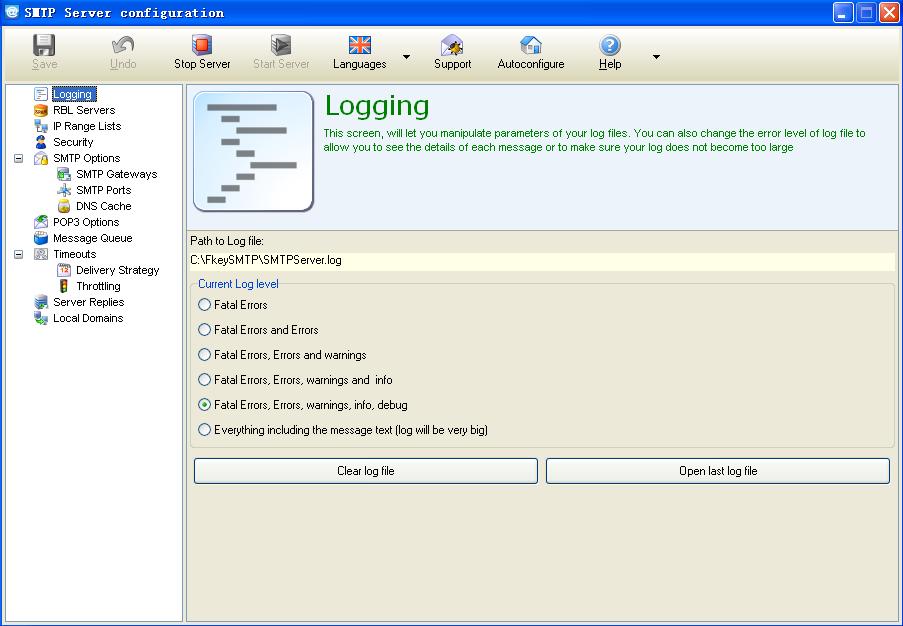Image resolution: width=903 pixels, height=626 pixels.
Task: Close the SMTP Server configuration window
Action: (889, 13)
